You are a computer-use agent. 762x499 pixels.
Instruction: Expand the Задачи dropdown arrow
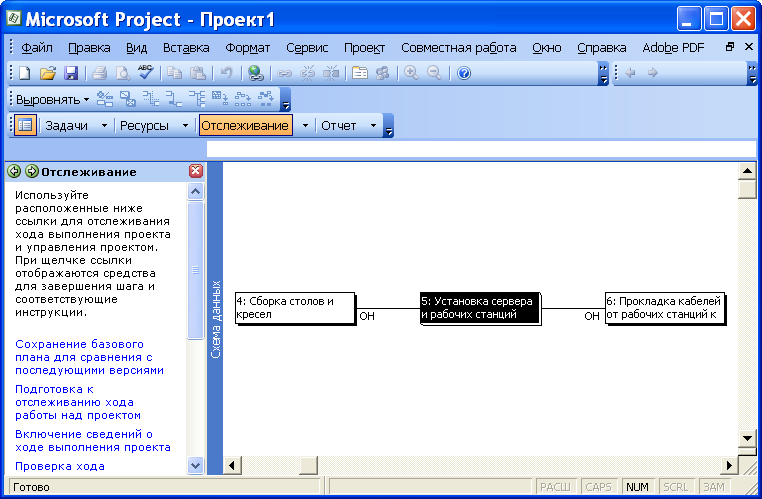(104, 125)
